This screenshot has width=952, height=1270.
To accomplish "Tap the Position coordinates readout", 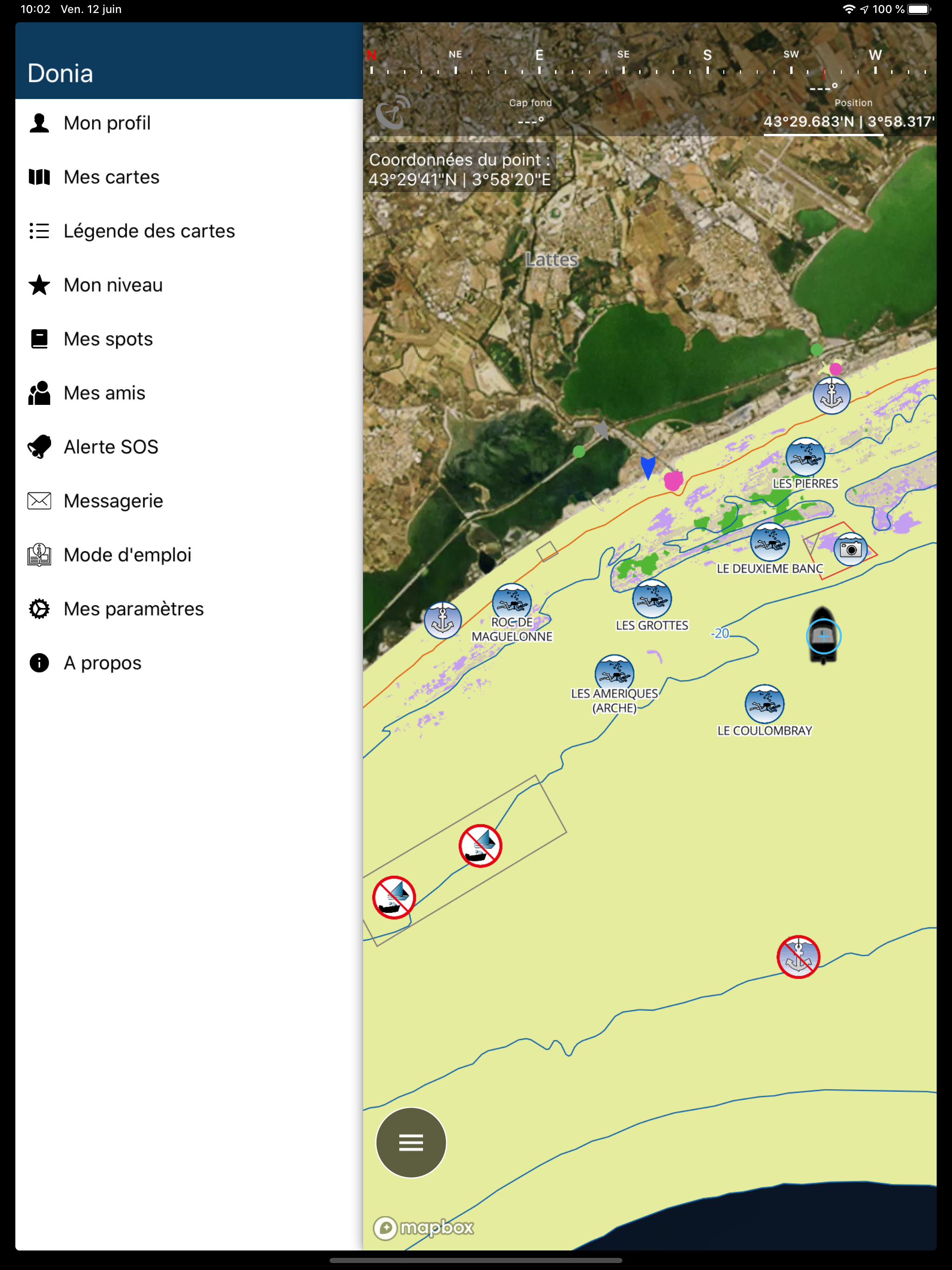I will (848, 121).
